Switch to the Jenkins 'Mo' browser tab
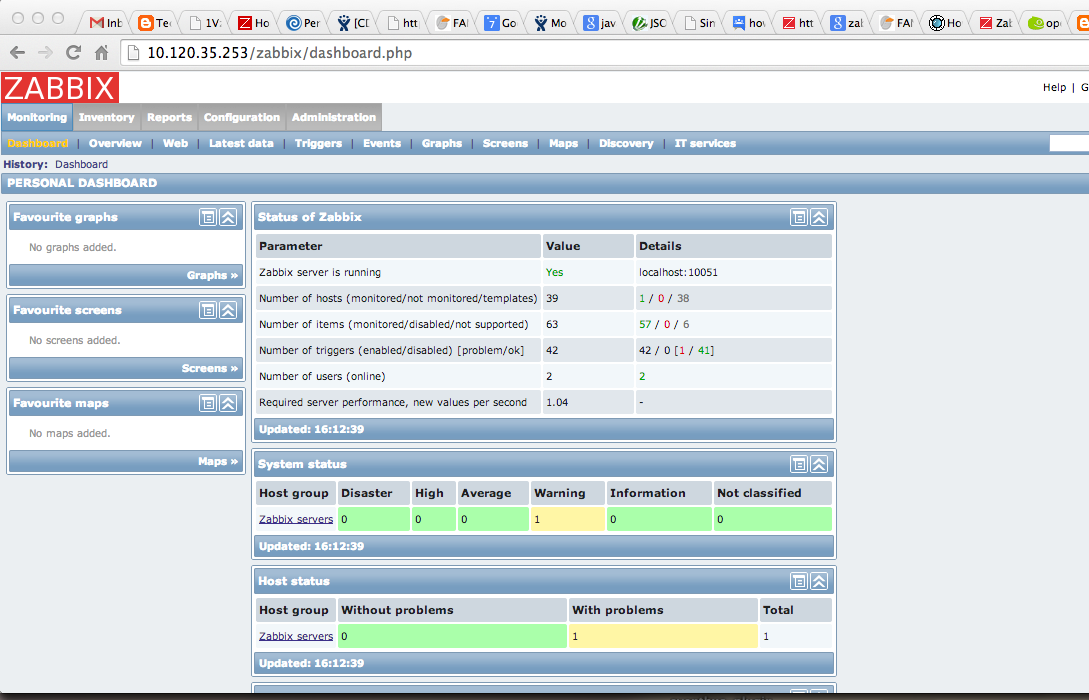 pos(551,23)
